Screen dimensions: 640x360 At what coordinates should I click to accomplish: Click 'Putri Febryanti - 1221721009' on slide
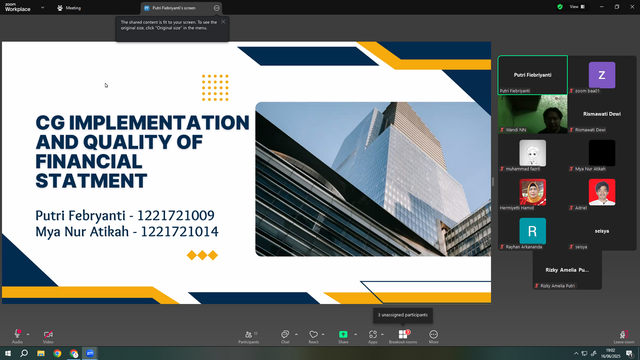pos(125,216)
